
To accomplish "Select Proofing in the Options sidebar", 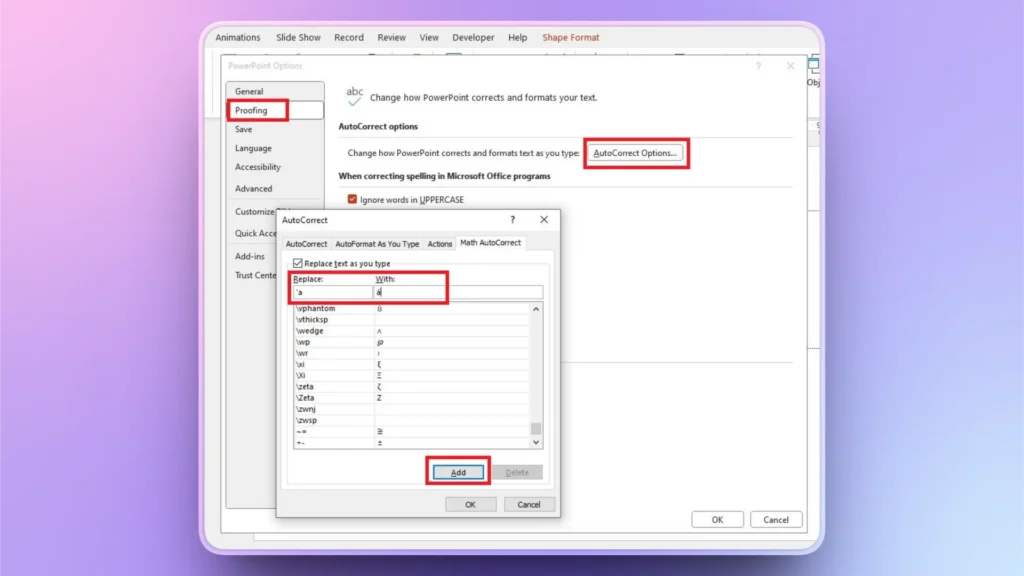I will tap(256, 110).
